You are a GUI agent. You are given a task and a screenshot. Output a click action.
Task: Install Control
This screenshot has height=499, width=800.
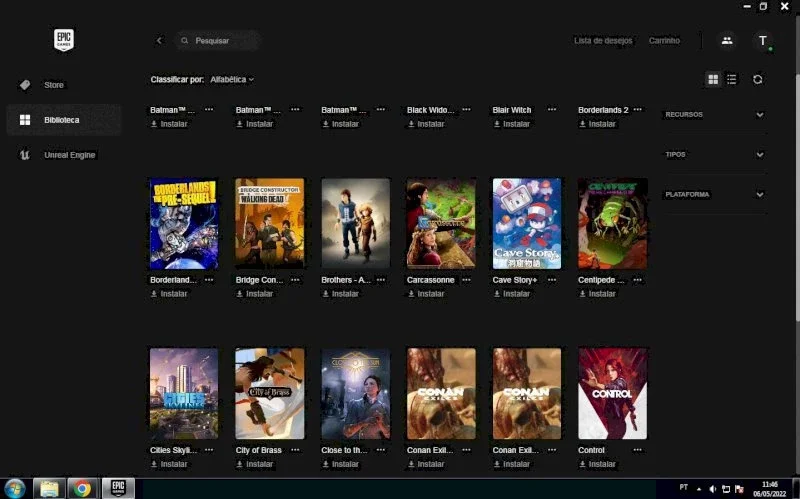(597, 464)
